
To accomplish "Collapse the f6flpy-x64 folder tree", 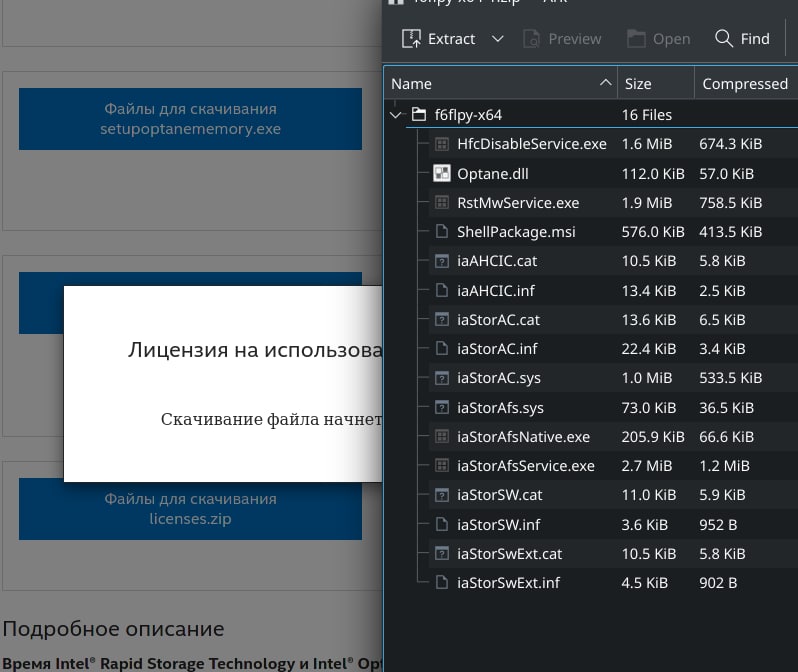I will (x=395, y=115).
